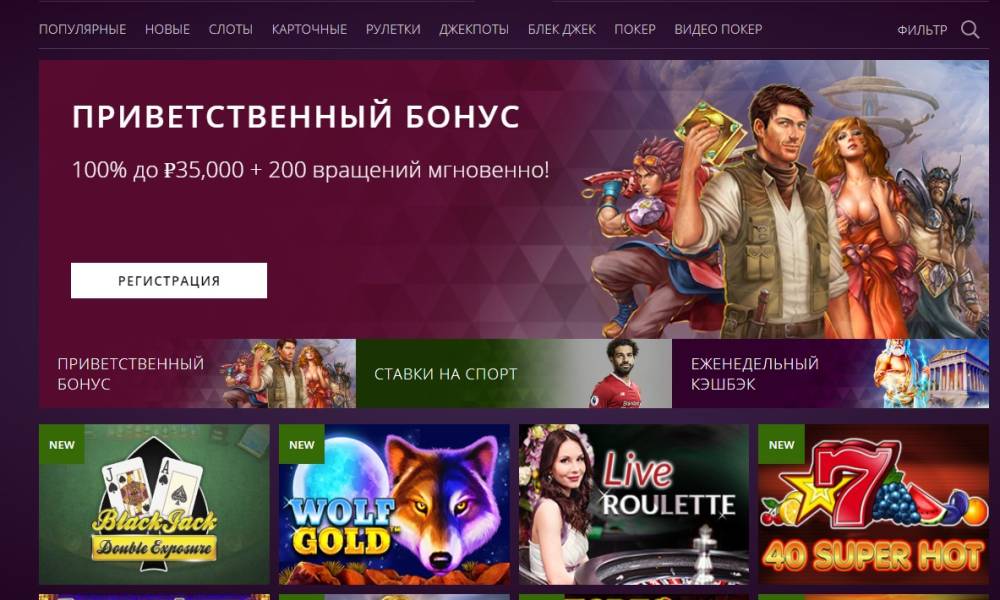The width and height of the screenshot is (1000, 600).
Task: Open the ДЖЕКПОТЫ tab
Action: [474, 29]
